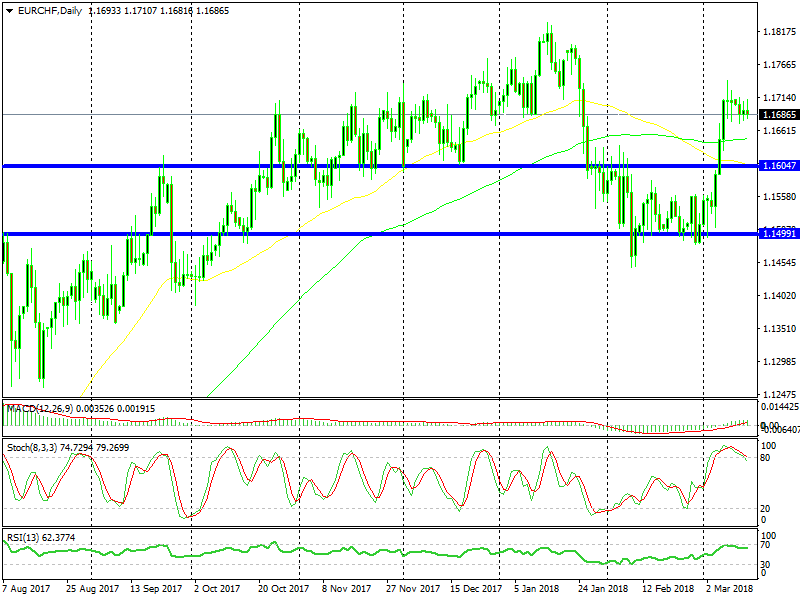
Task: Select the 2 Oct 2017 date label
Action: tap(217, 588)
